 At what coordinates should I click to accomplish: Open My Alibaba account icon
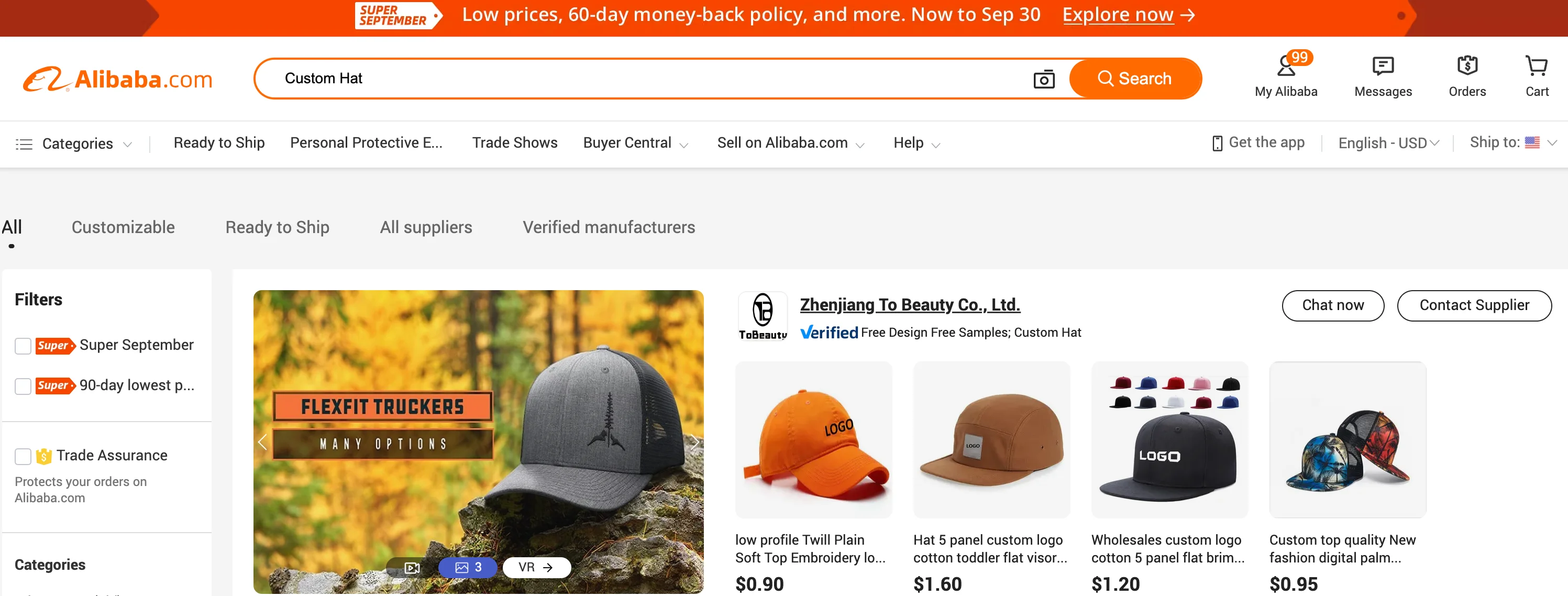1285,66
